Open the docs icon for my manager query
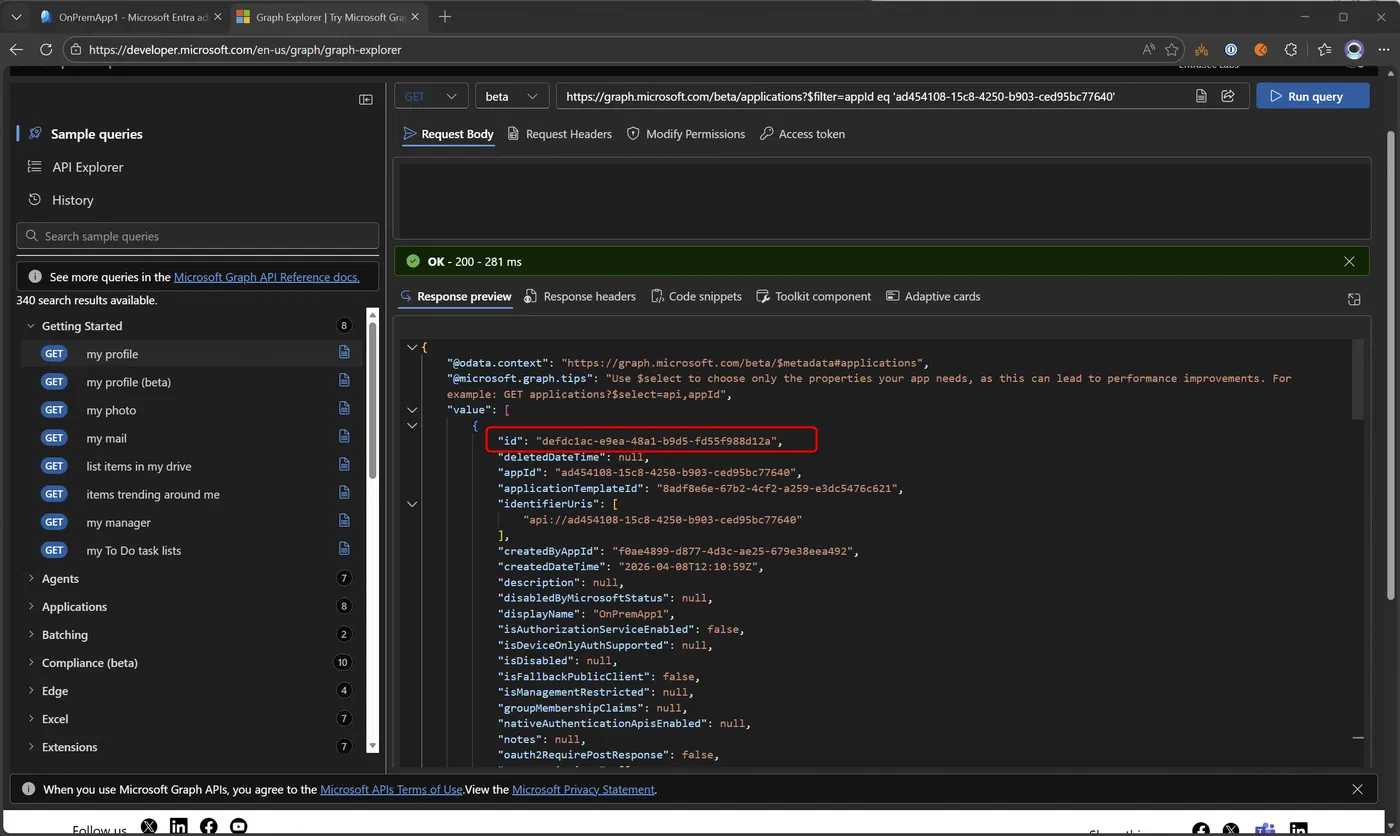1400x836 pixels. [344, 521]
